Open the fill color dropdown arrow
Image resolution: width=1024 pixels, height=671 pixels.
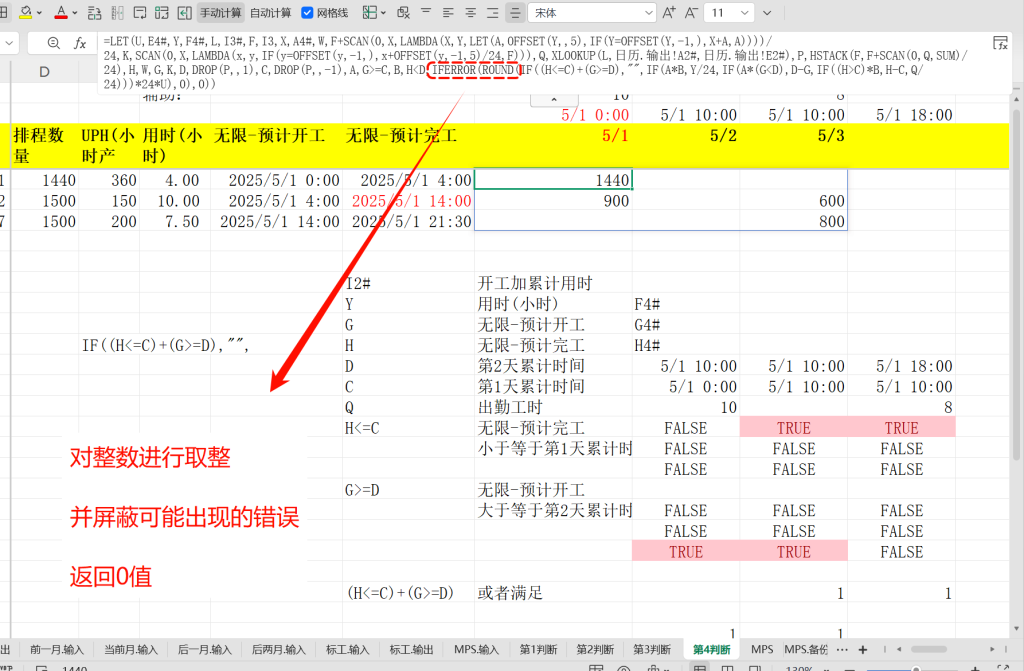pos(40,13)
